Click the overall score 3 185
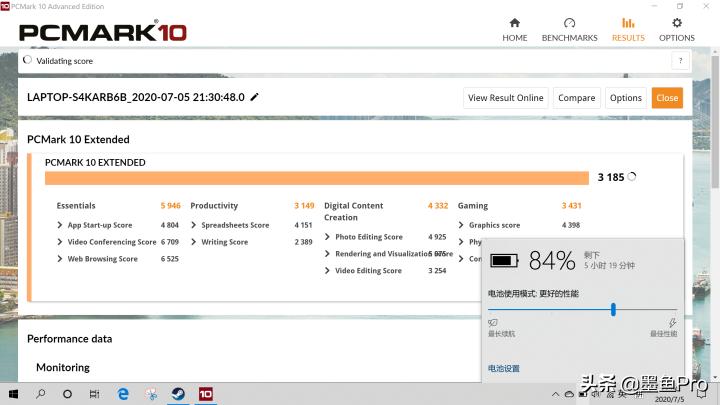 [x=611, y=177]
